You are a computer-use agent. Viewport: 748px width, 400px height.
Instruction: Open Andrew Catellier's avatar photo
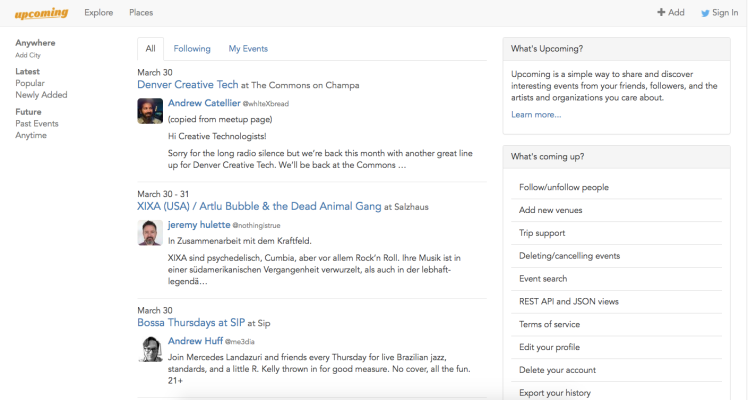(150, 111)
